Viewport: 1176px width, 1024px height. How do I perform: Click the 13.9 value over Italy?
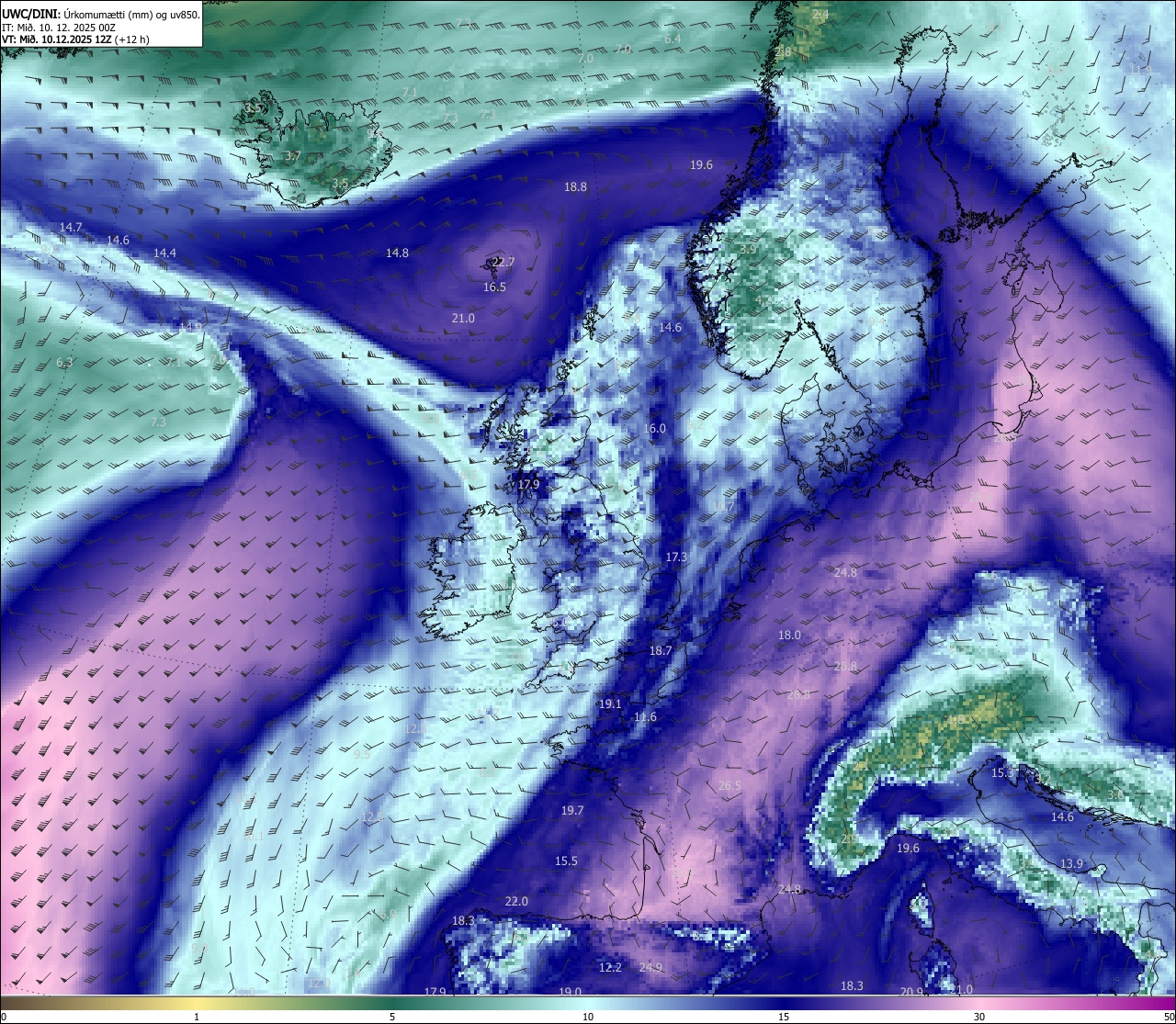click(x=1071, y=864)
